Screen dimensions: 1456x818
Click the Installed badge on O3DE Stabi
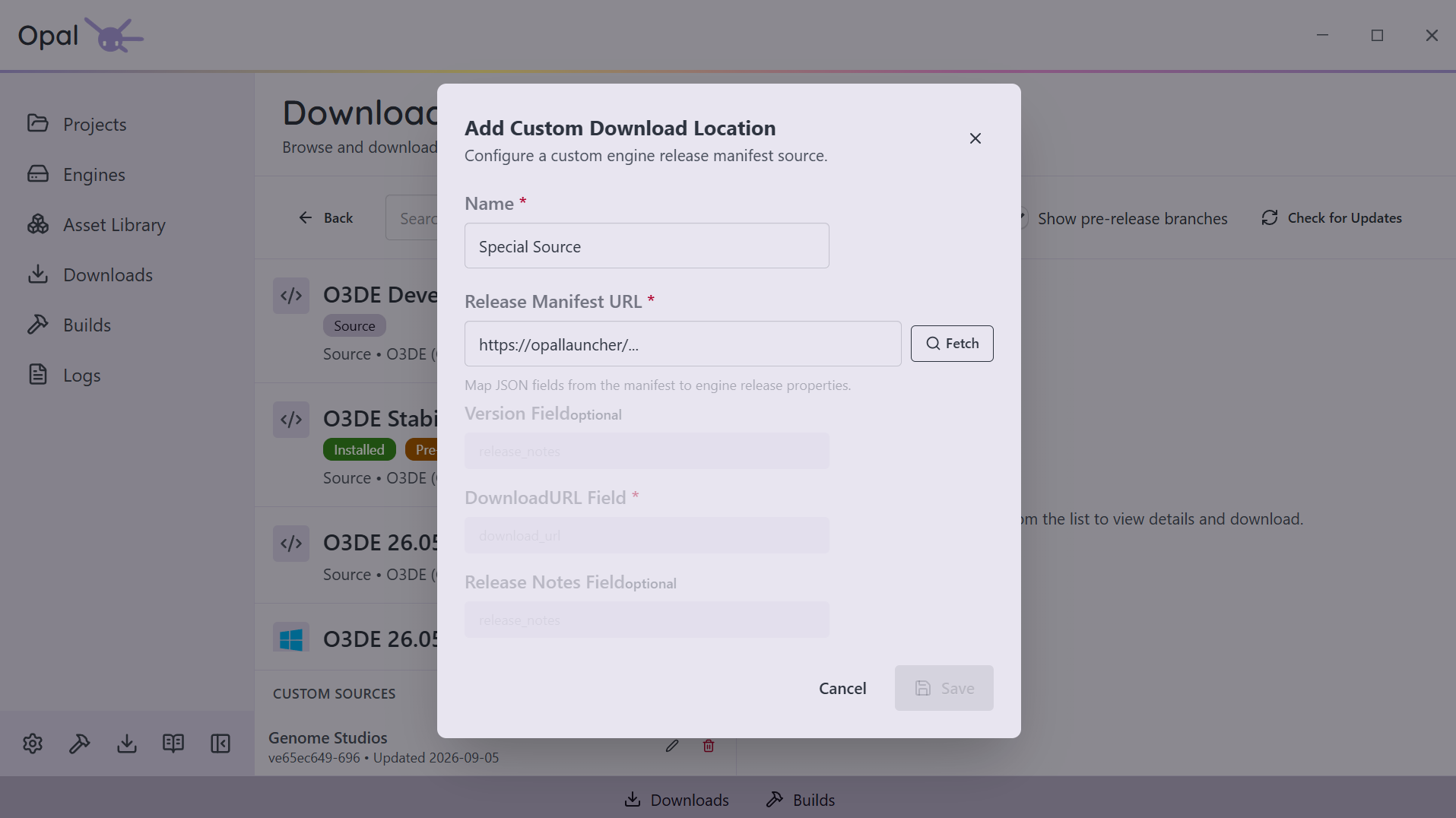pyautogui.click(x=360, y=450)
